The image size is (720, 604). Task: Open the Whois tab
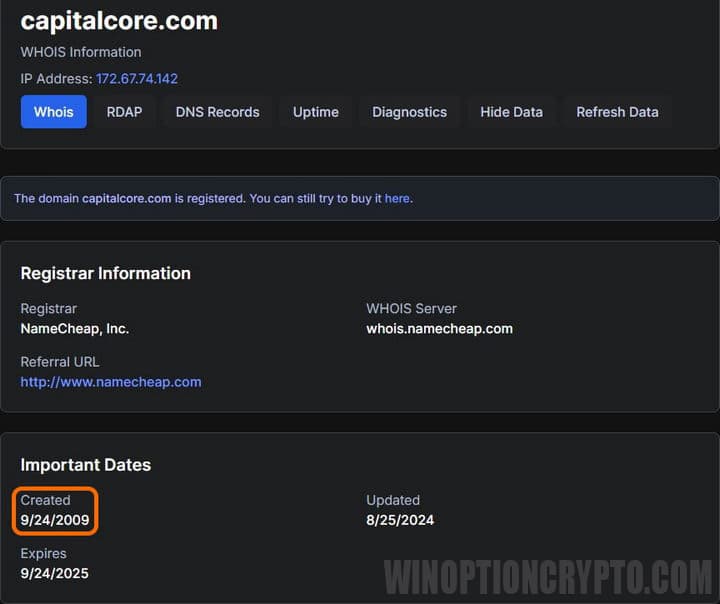click(x=53, y=112)
